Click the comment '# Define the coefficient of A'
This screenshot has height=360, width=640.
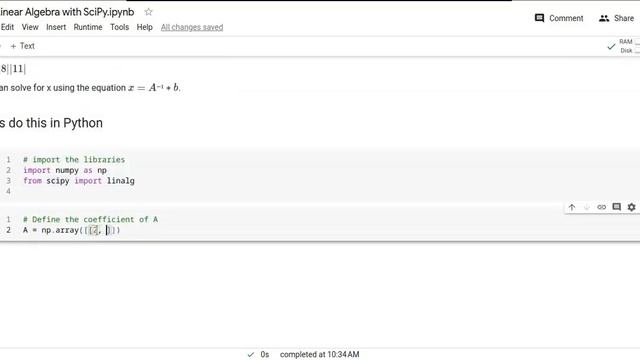pos(90,219)
